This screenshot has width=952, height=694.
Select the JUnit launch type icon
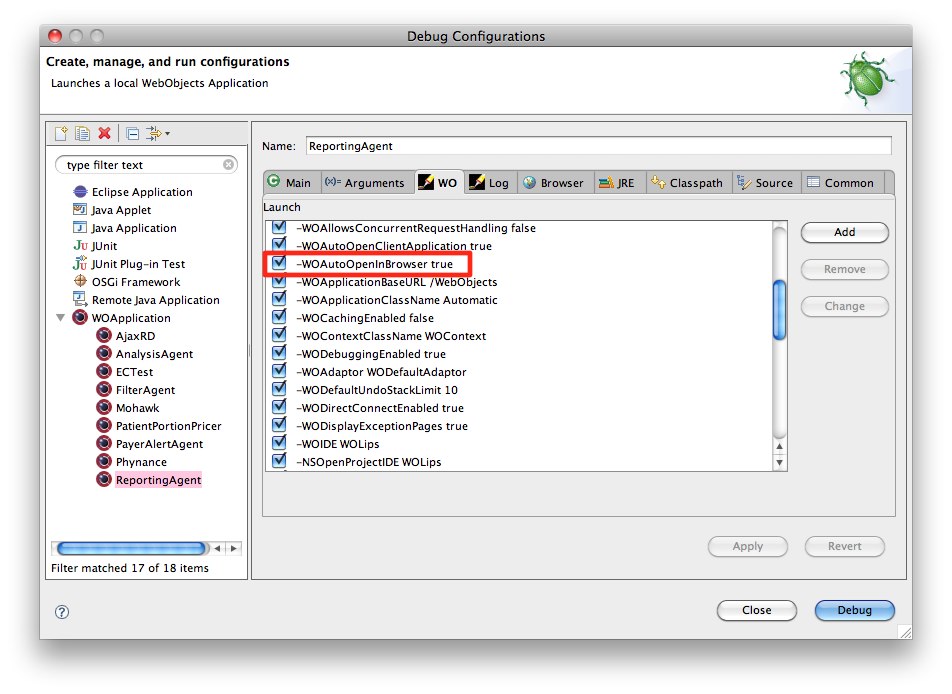click(x=80, y=246)
